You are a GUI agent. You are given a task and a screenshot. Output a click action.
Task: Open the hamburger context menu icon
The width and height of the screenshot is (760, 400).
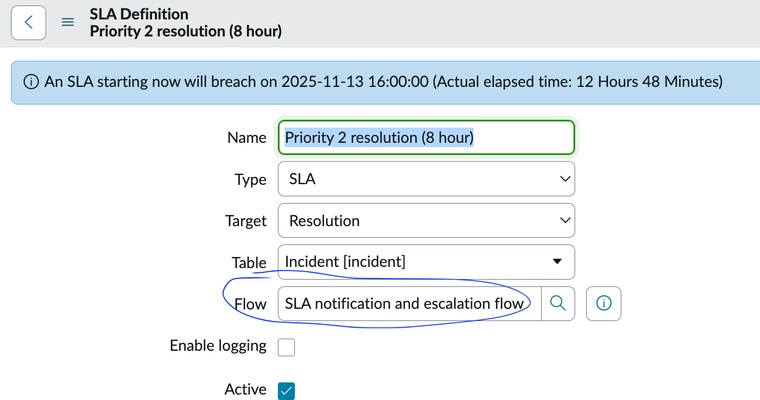click(68, 23)
